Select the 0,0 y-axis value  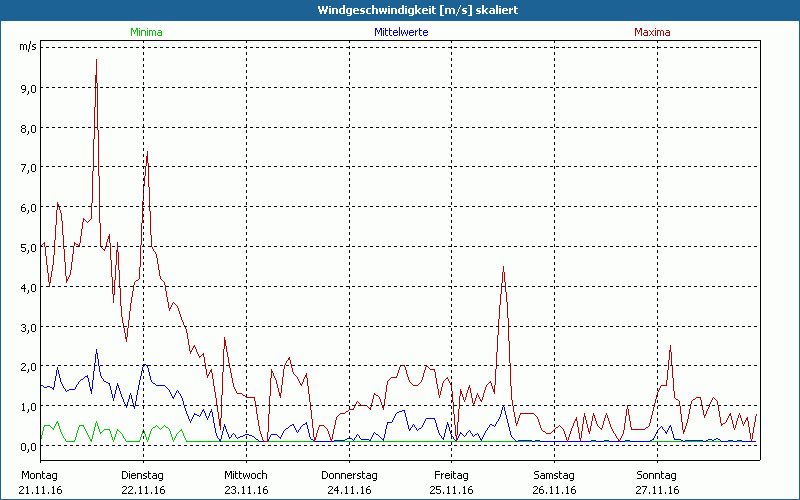(28, 446)
